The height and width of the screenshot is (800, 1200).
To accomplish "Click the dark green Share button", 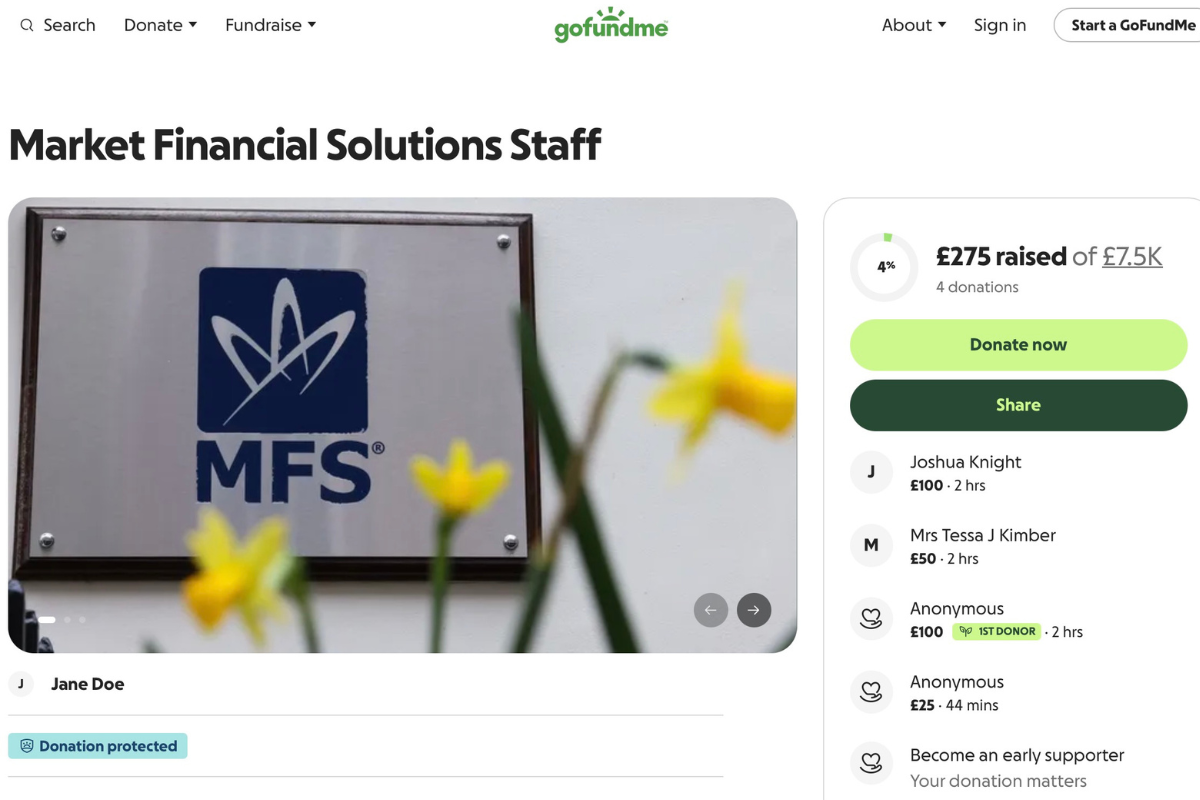I will tap(1018, 405).
